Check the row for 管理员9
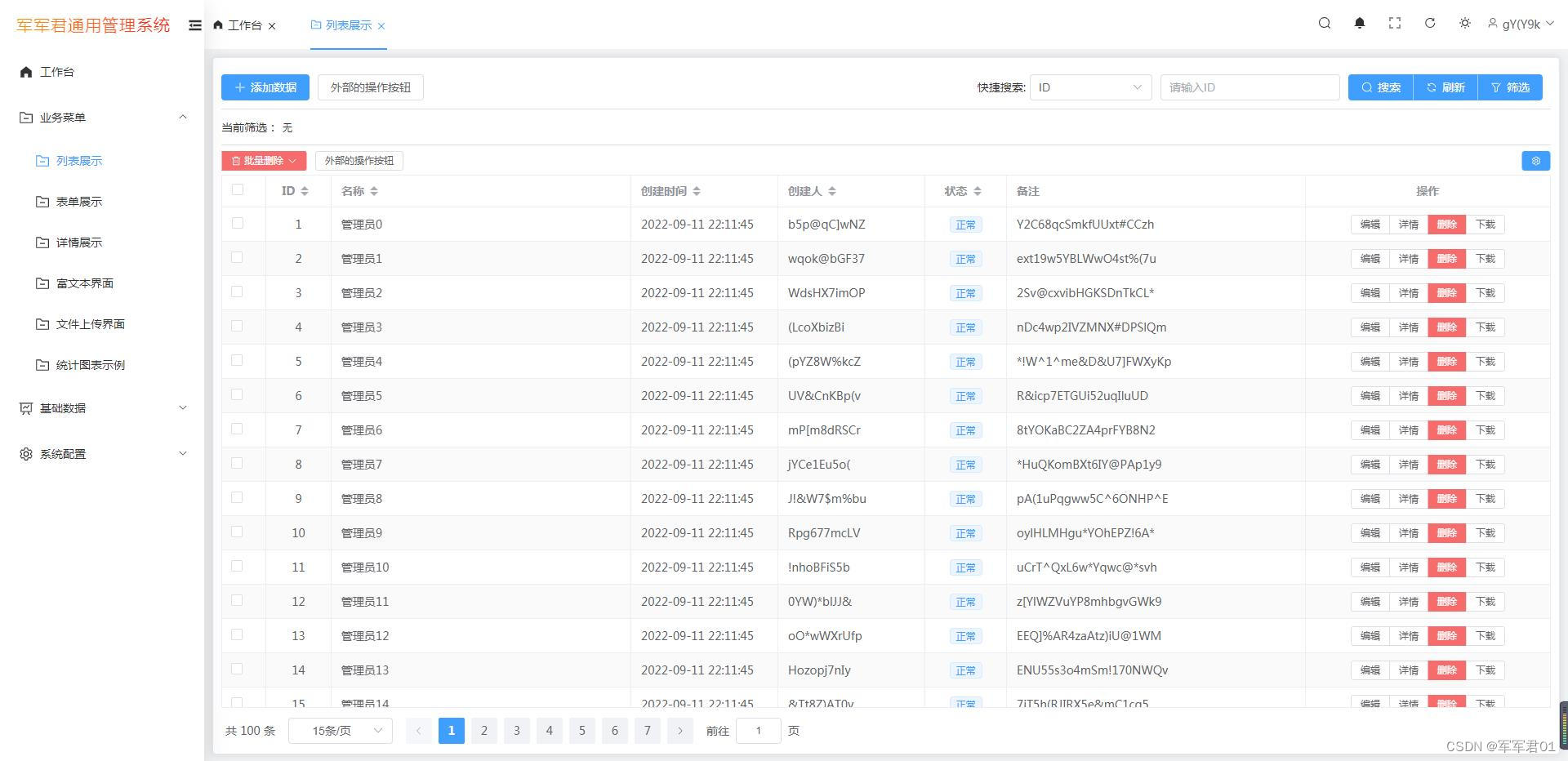The height and width of the screenshot is (761, 1568). coord(238,532)
